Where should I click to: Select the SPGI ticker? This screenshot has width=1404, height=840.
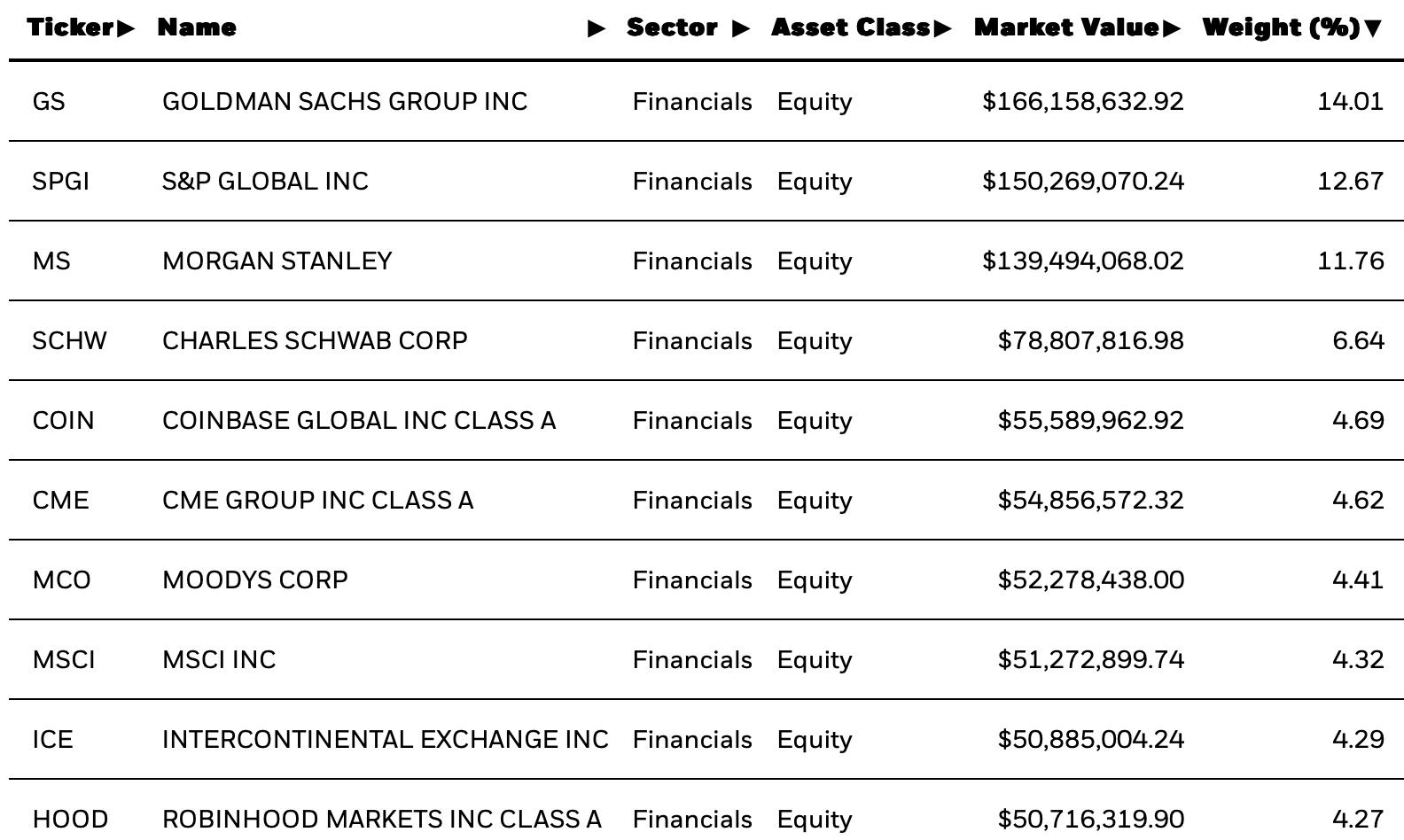pyautogui.click(x=60, y=182)
